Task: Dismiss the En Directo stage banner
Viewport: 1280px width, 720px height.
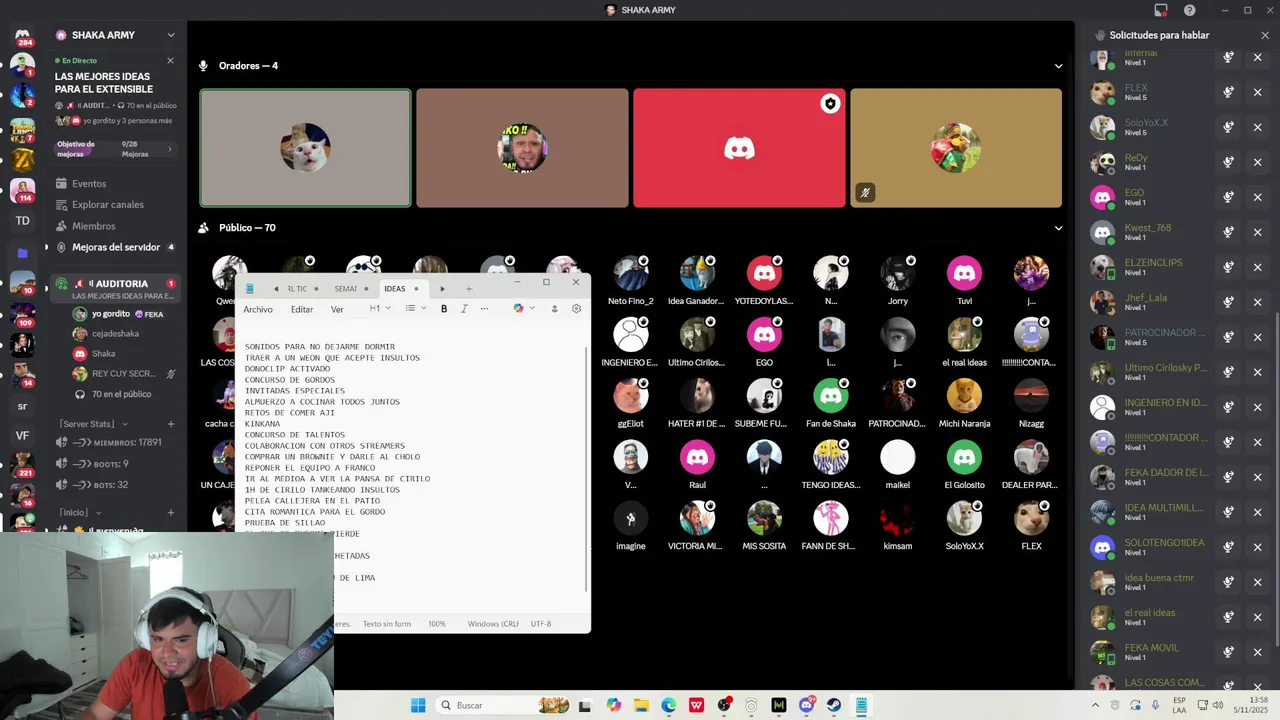Action: coord(170,61)
